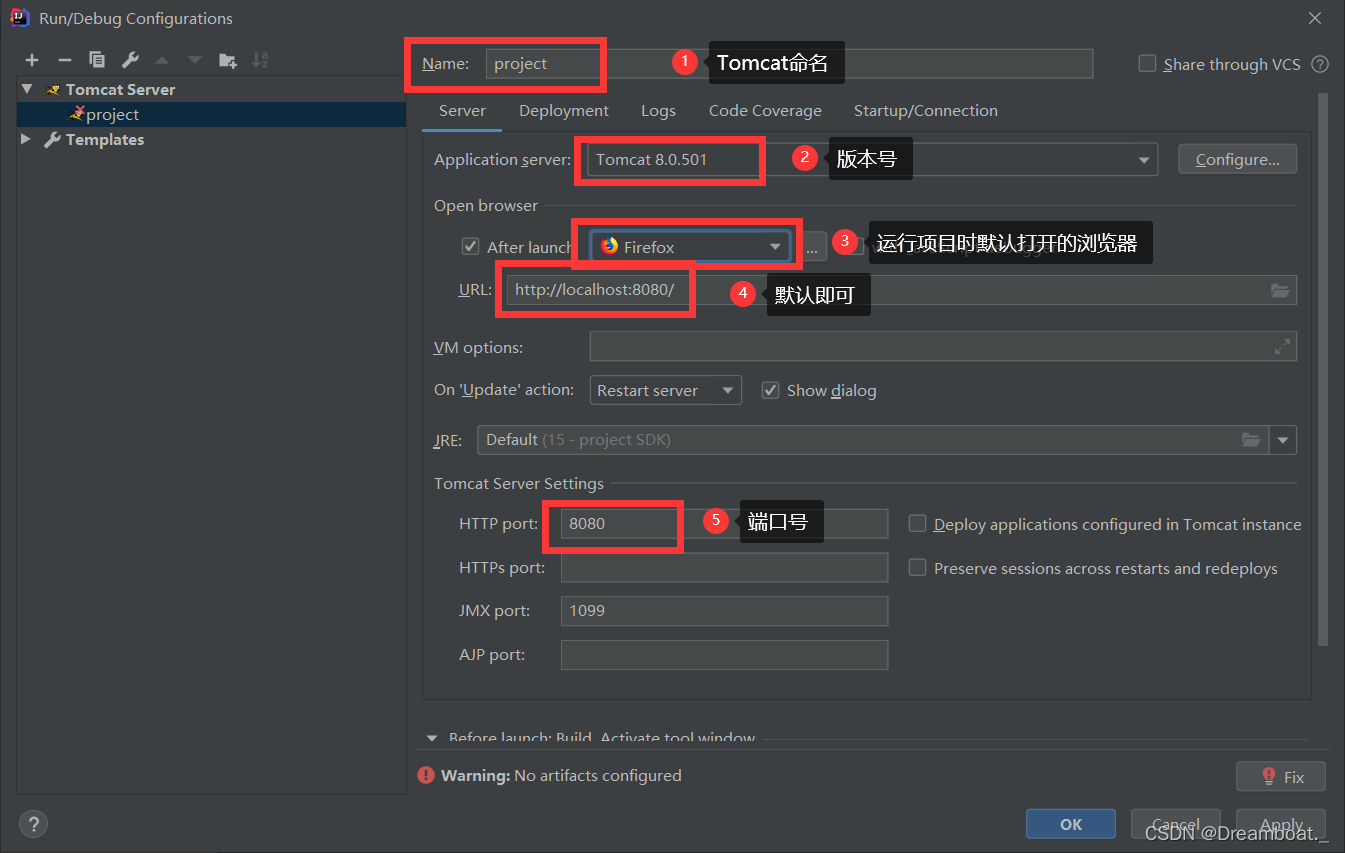The width and height of the screenshot is (1345, 853).
Task: Click the HTTP port field showing 8080
Action: (x=724, y=523)
